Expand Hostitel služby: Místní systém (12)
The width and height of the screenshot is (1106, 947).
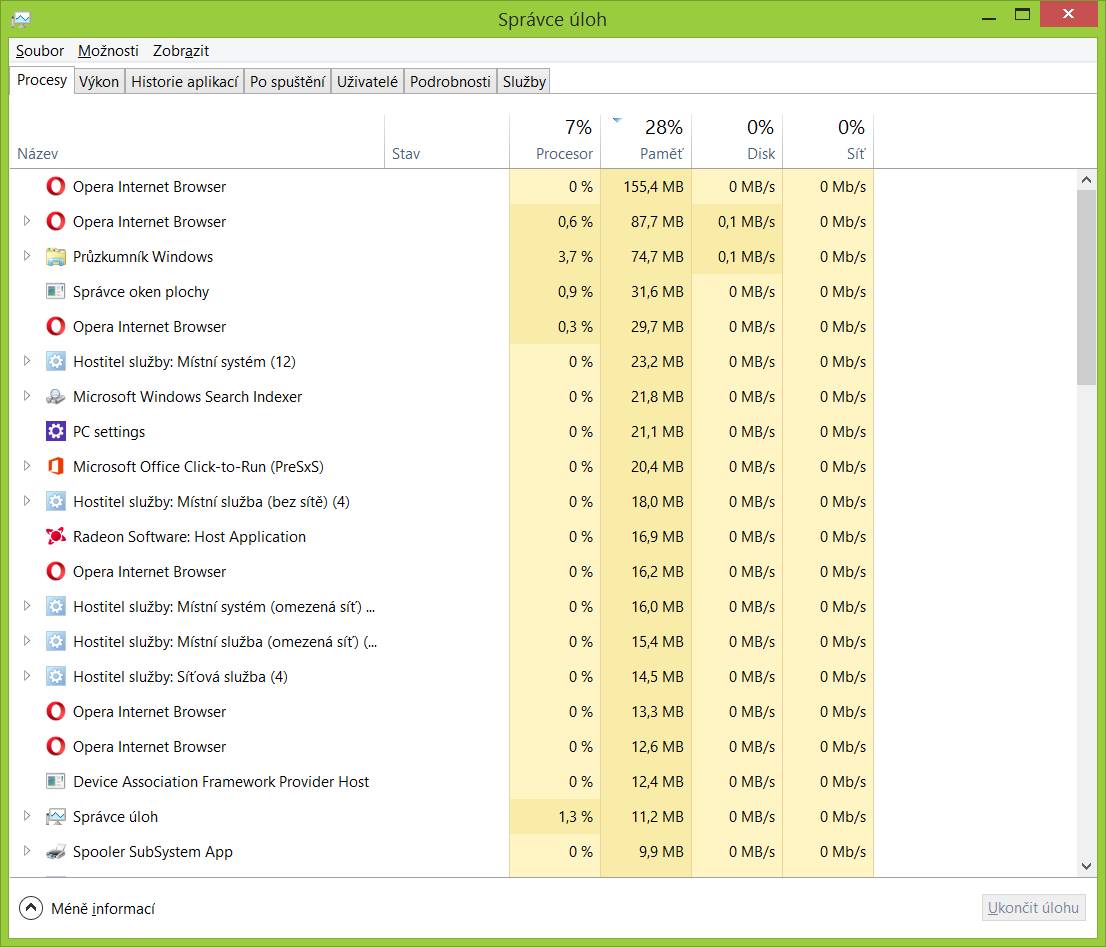click(27, 361)
